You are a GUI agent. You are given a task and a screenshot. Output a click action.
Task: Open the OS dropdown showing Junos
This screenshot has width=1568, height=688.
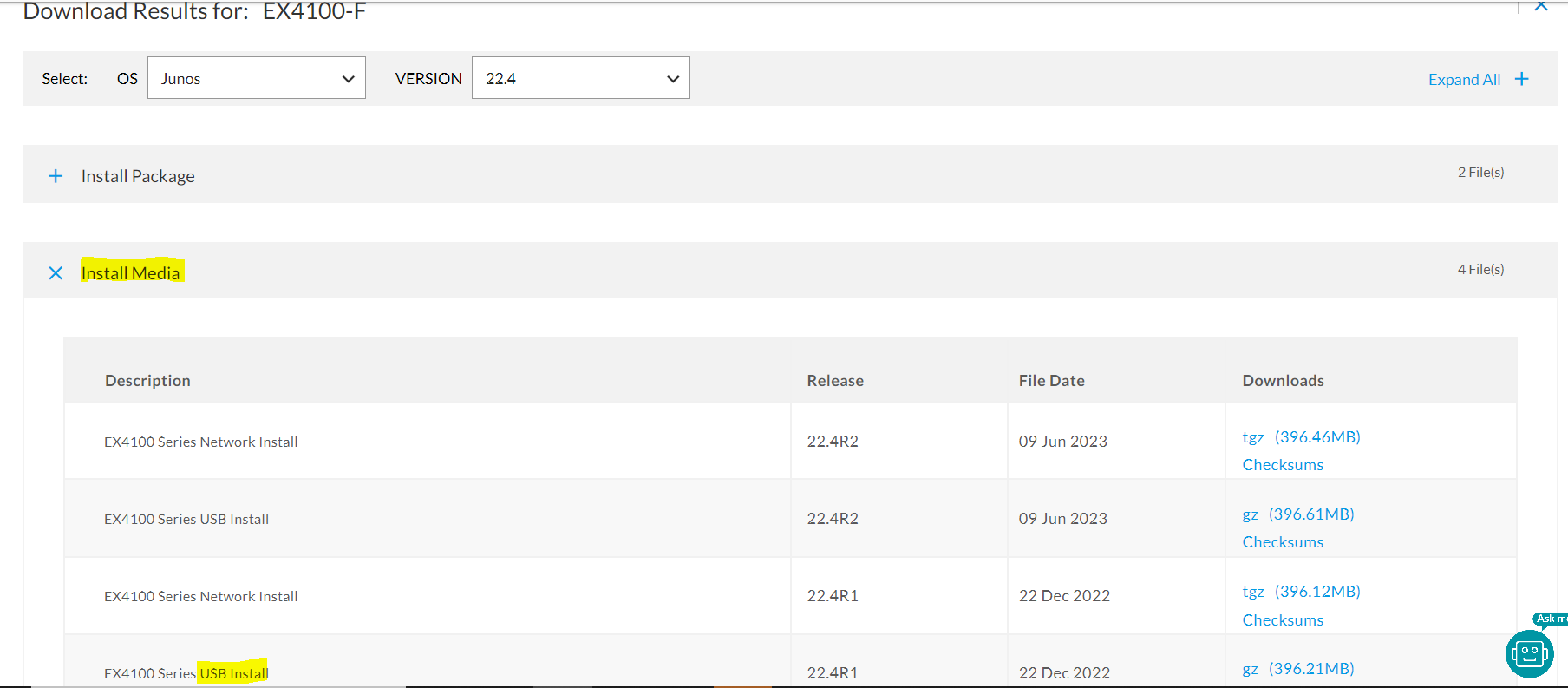coord(257,78)
